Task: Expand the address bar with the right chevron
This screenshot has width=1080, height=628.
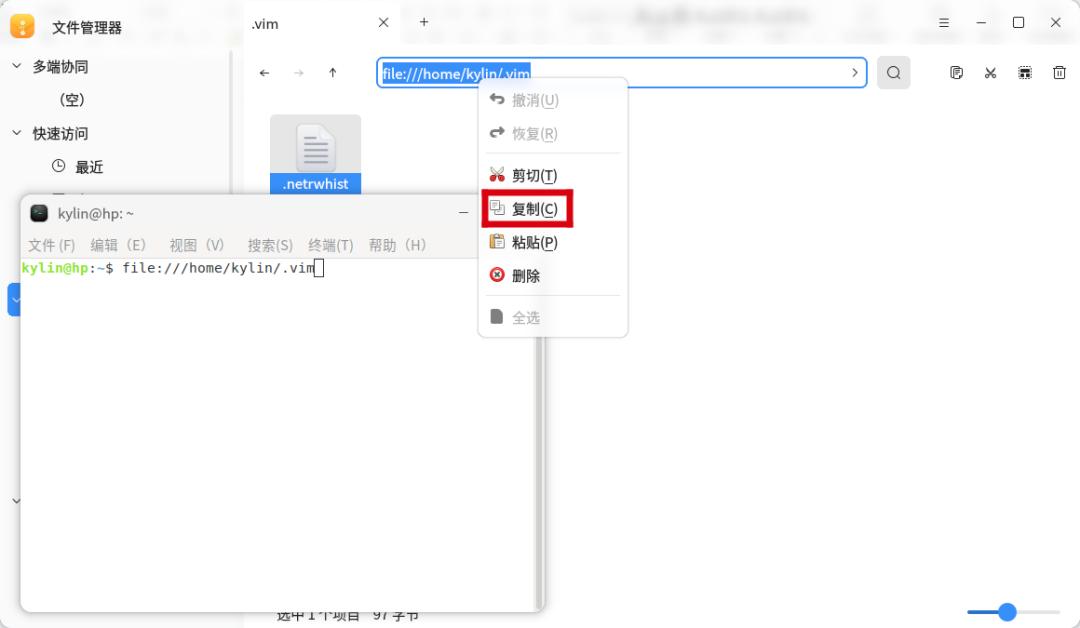Action: [854, 72]
